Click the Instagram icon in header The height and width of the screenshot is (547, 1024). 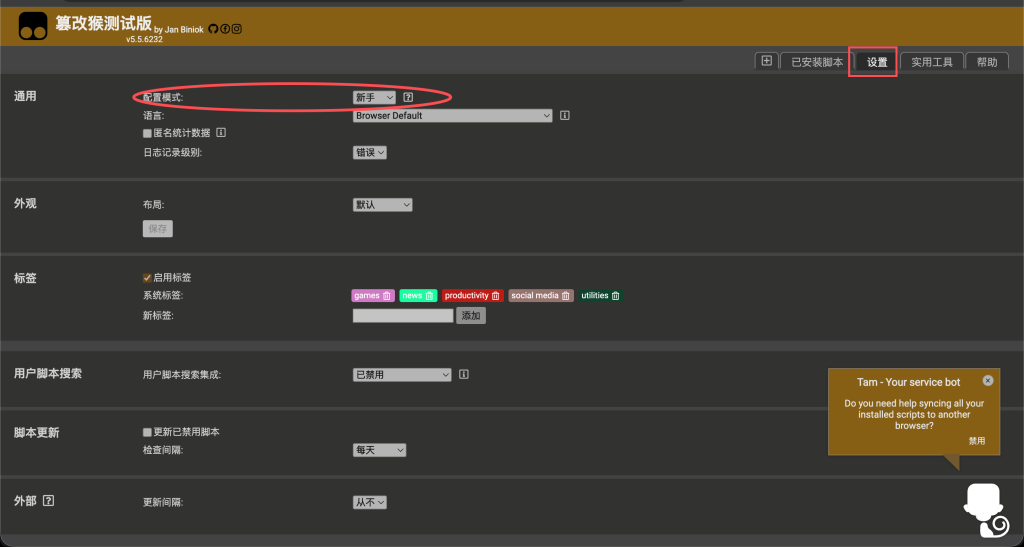(237, 29)
